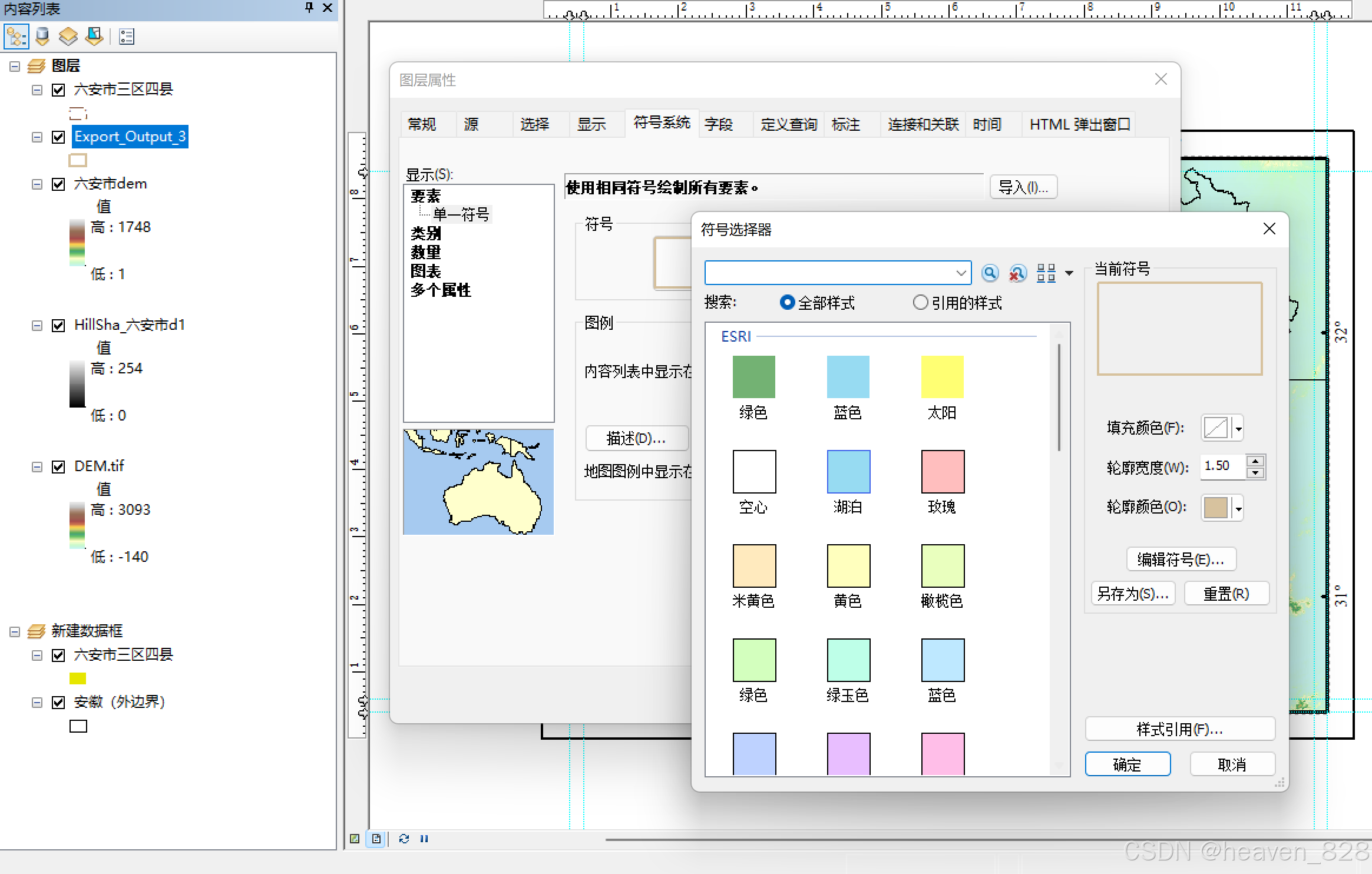Click the refresh view icon

[x=404, y=839]
